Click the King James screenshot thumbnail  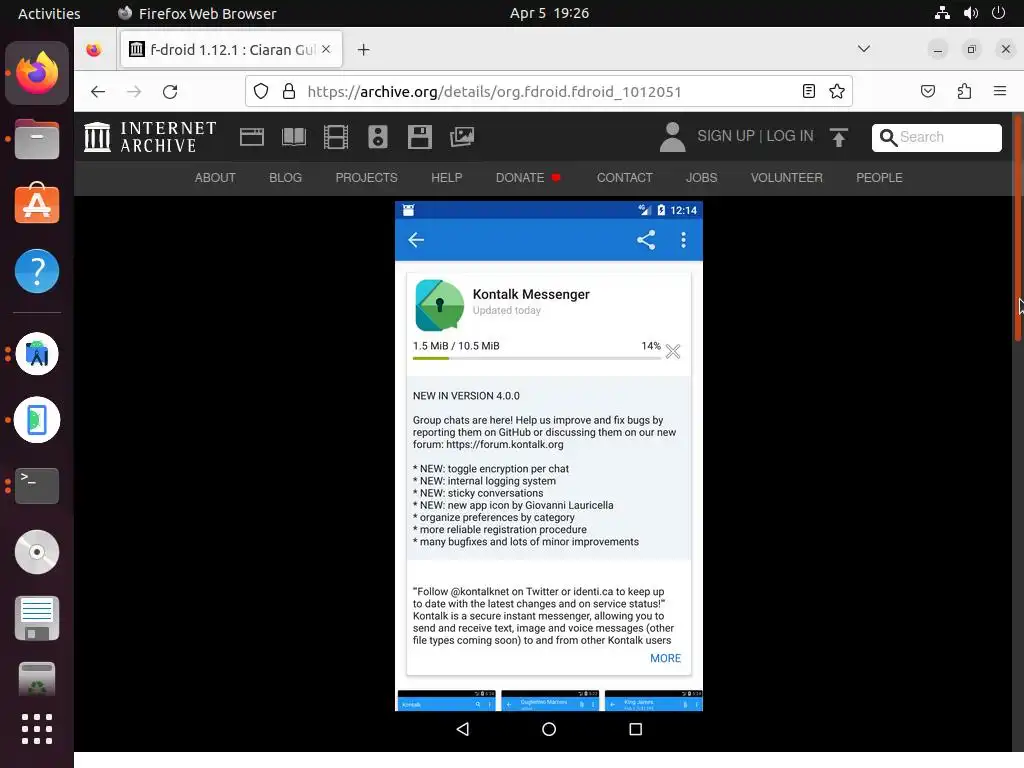click(x=654, y=700)
